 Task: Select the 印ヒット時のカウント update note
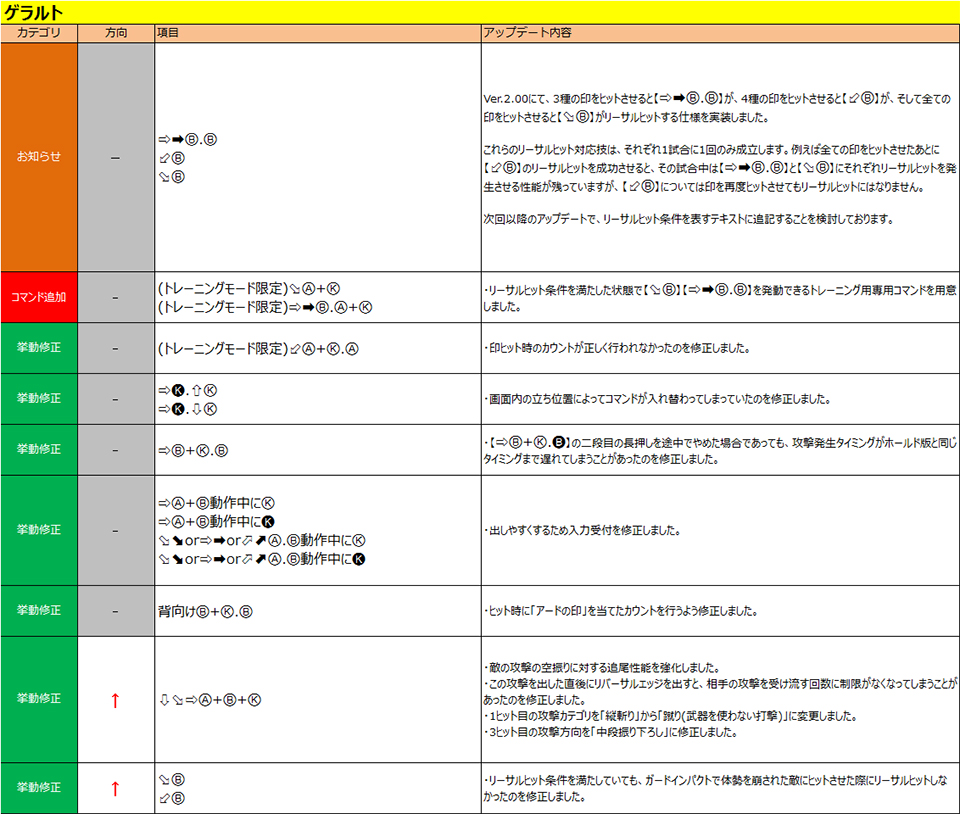616,349
